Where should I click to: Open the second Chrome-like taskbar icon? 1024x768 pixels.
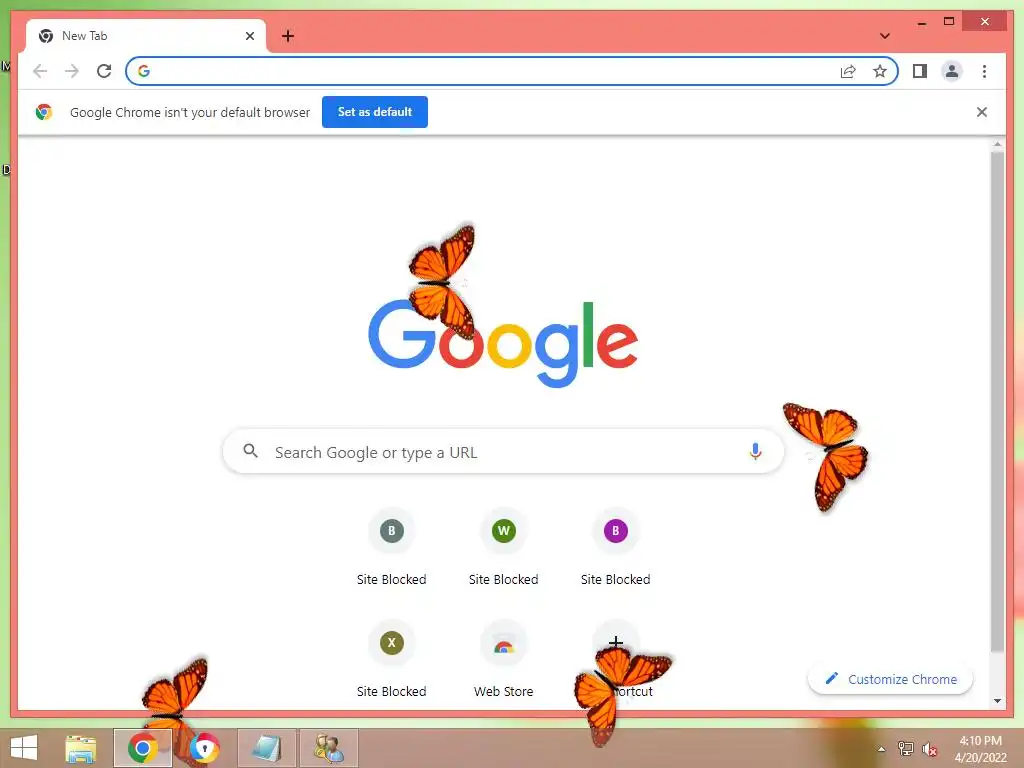click(204, 748)
